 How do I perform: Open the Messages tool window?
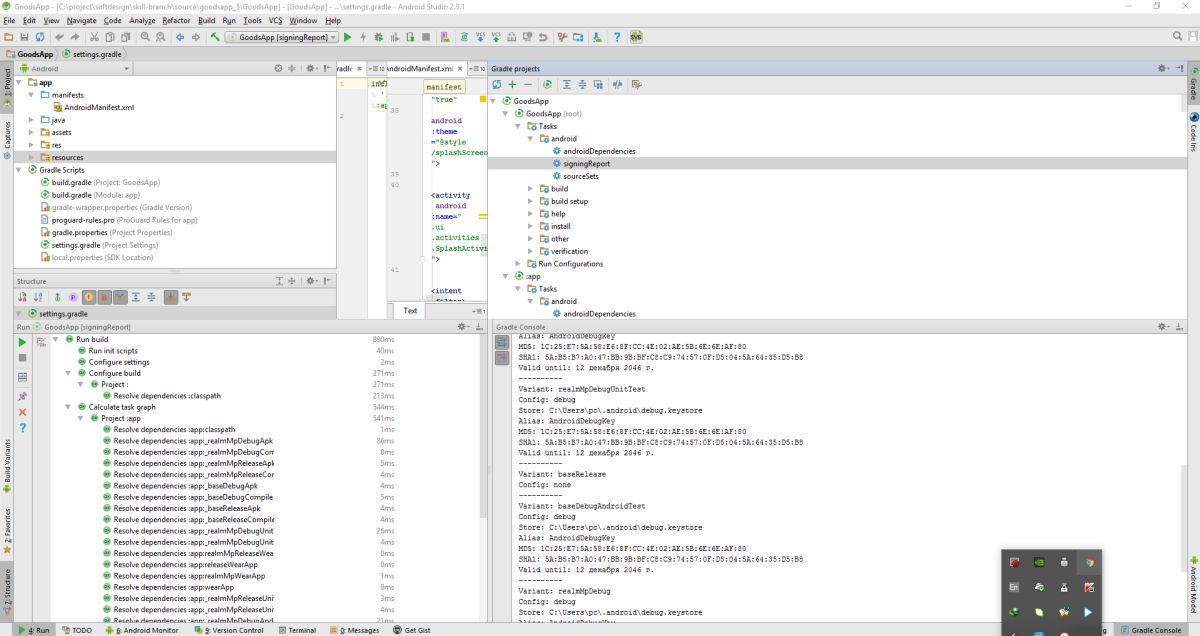[356, 630]
